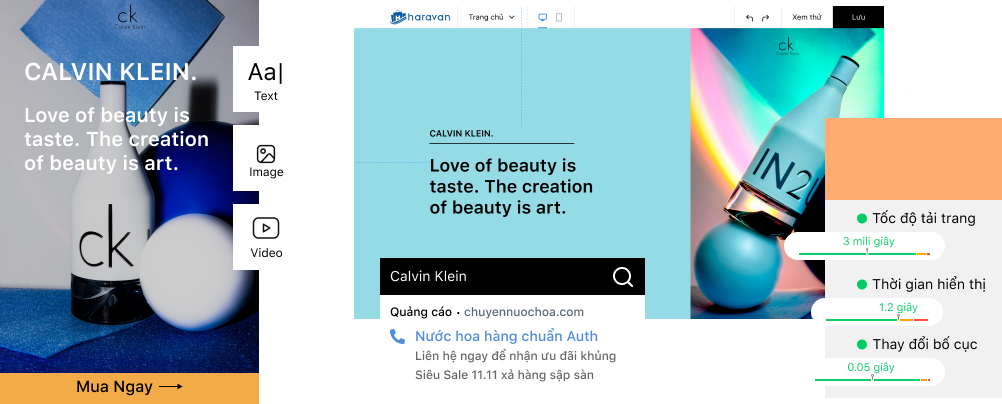Click chuyennuochoa.com ad URL
Image resolution: width=1002 pixels, height=404 pixels.
[x=523, y=312]
